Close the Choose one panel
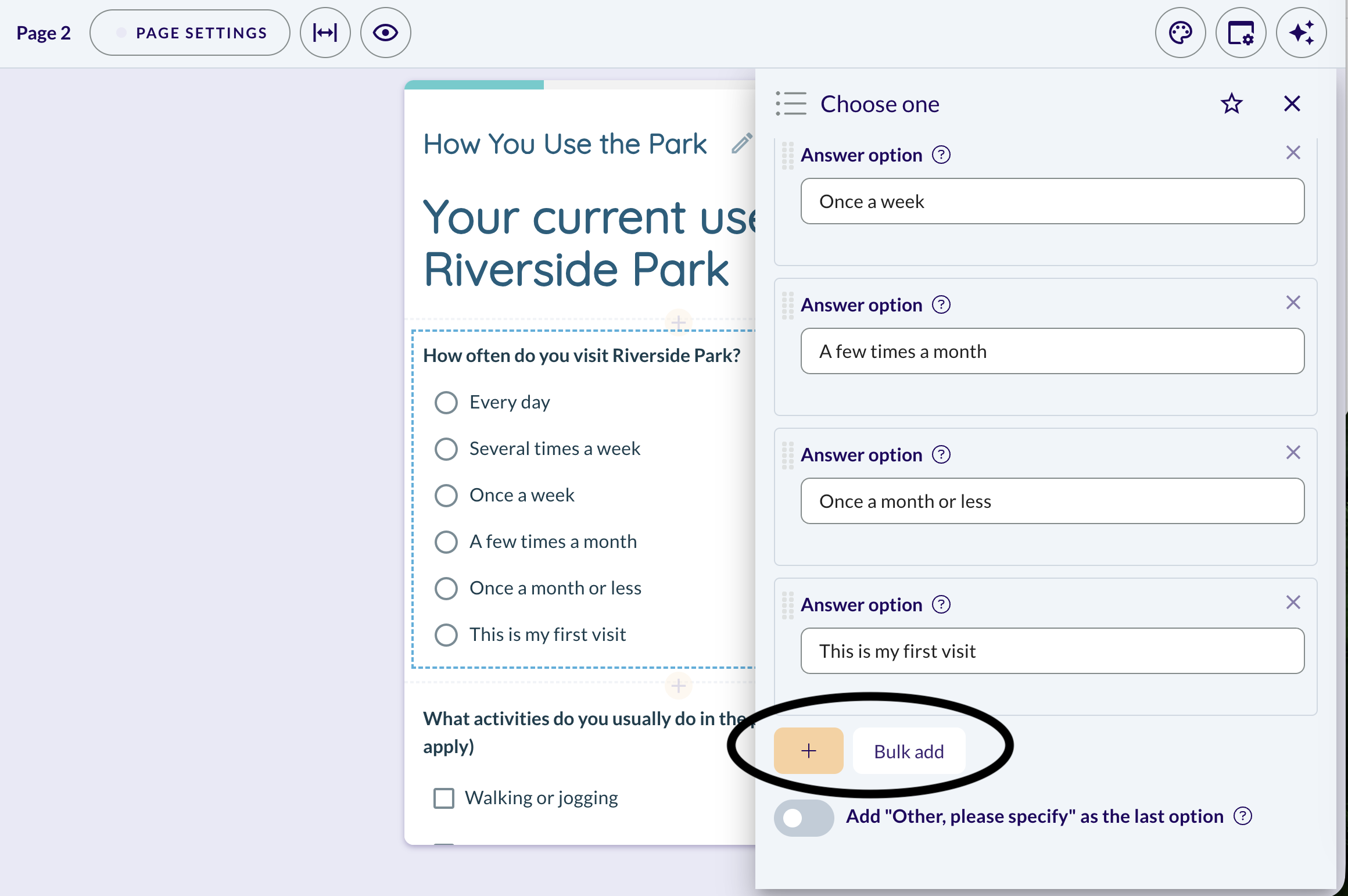This screenshot has height=896, width=1348. click(1292, 104)
